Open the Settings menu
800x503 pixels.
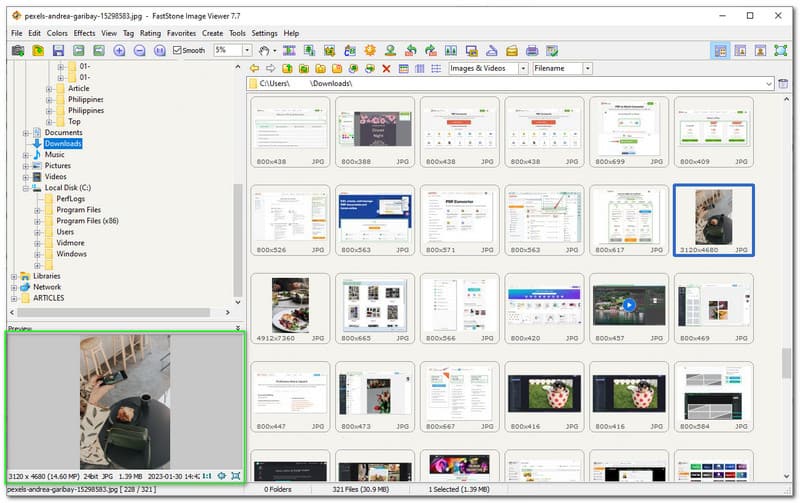264,33
